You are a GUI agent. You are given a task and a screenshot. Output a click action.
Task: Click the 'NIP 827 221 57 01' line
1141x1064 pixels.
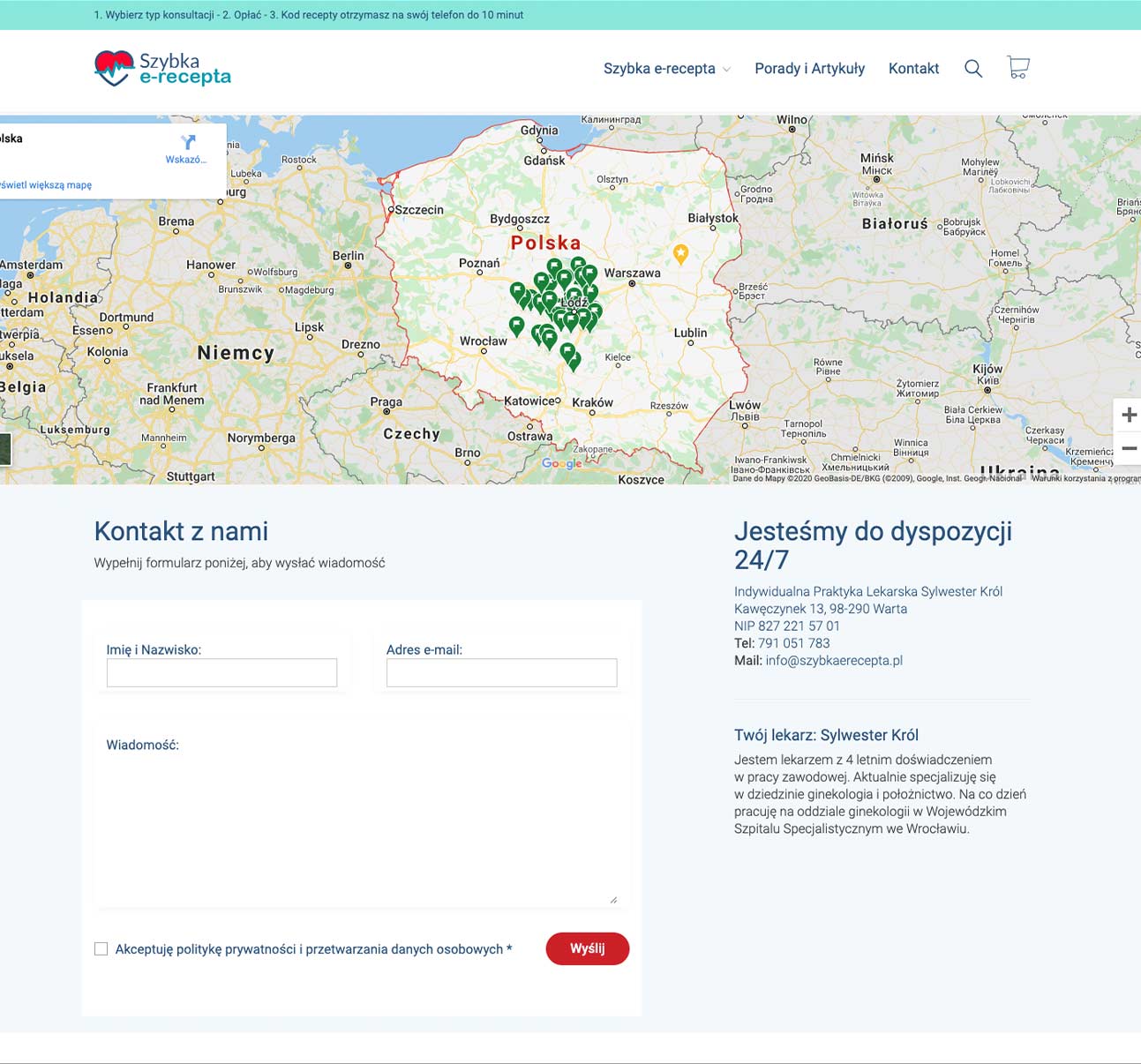(x=787, y=626)
